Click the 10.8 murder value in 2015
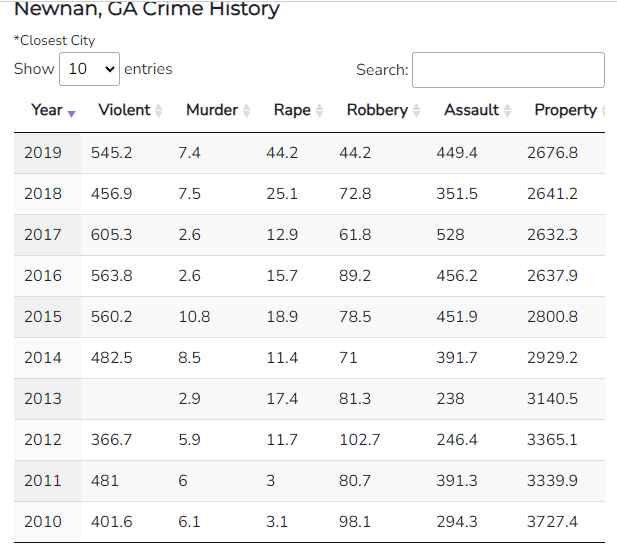This screenshot has width=617, height=545. point(194,317)
